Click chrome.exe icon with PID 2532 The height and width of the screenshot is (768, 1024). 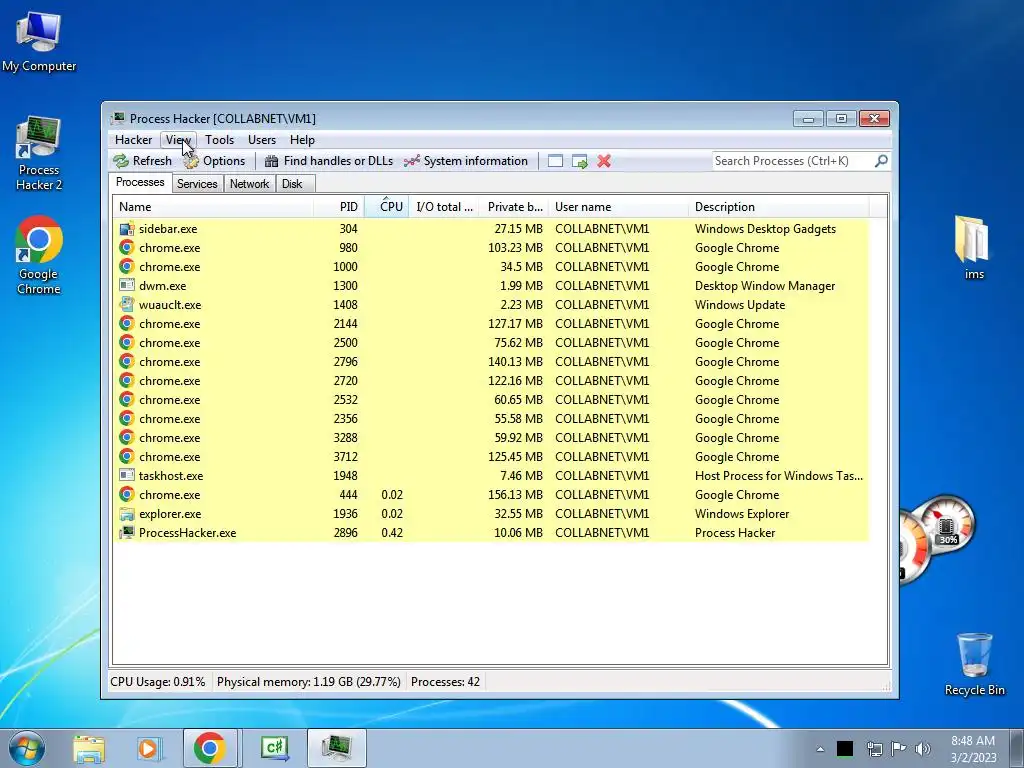pos(127,399)
